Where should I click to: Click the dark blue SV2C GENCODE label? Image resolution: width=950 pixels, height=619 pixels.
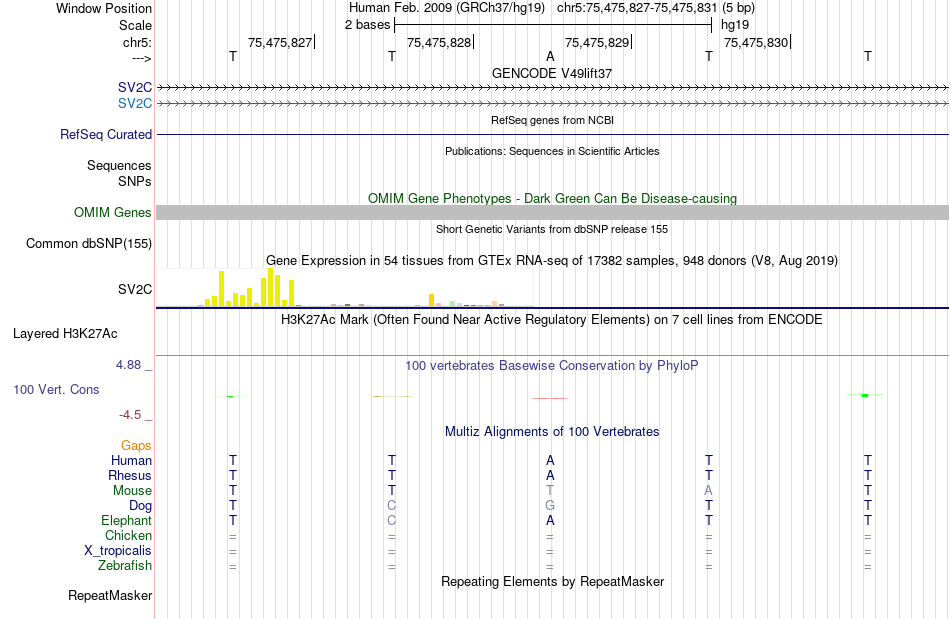click(x=135, y=88)
